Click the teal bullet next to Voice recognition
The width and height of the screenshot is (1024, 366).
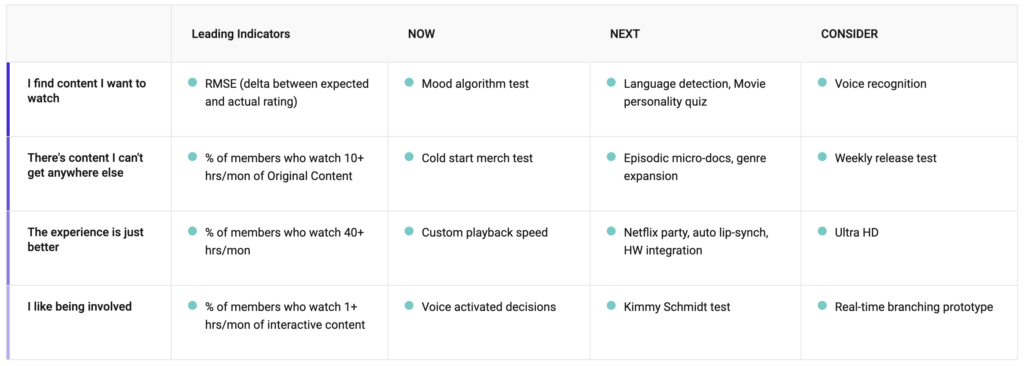point(822,82)
